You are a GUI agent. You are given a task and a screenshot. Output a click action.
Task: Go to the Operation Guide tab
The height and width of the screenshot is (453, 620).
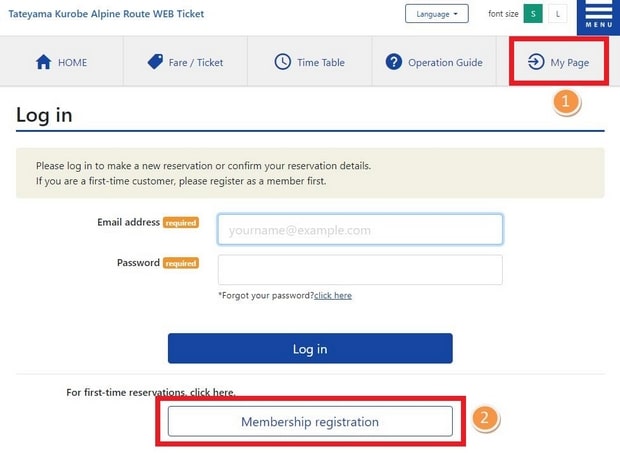[434, 61]
